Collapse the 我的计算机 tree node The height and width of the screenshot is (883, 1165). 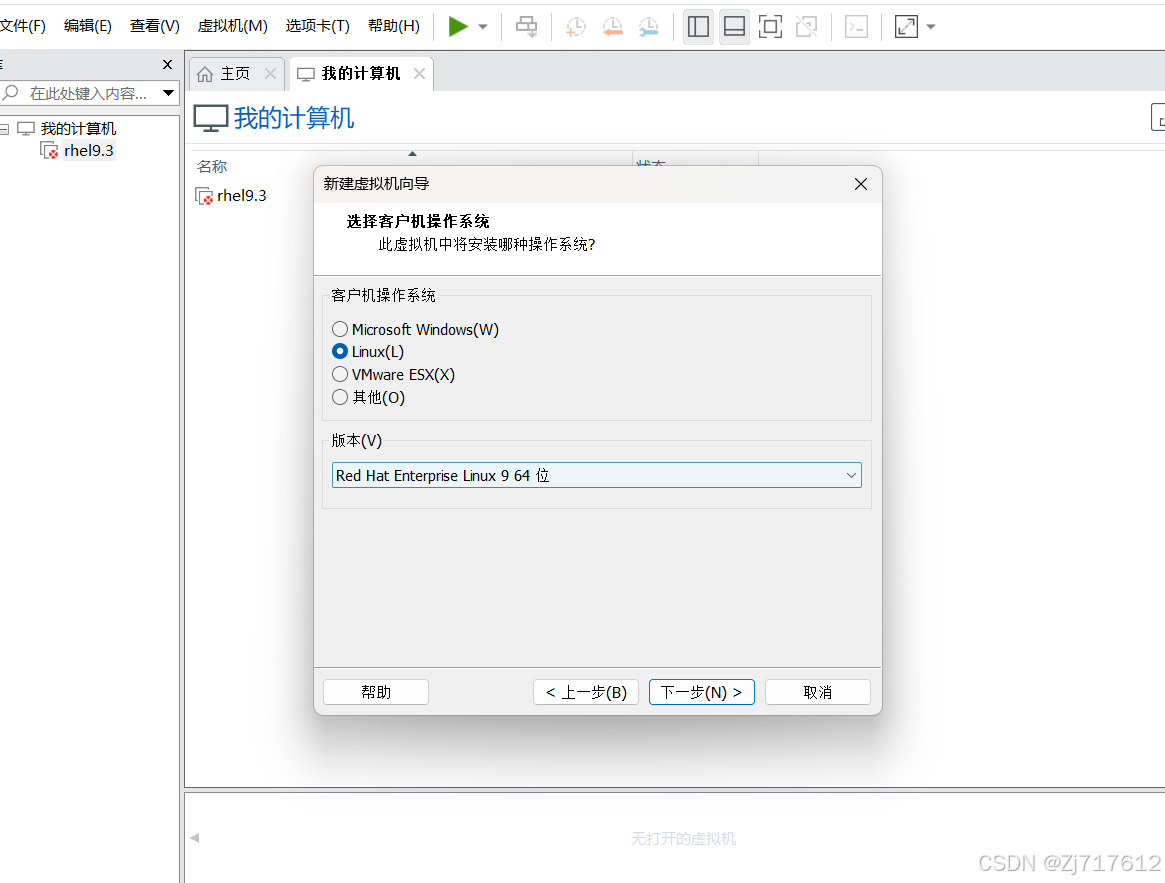[x=4, y=129]
